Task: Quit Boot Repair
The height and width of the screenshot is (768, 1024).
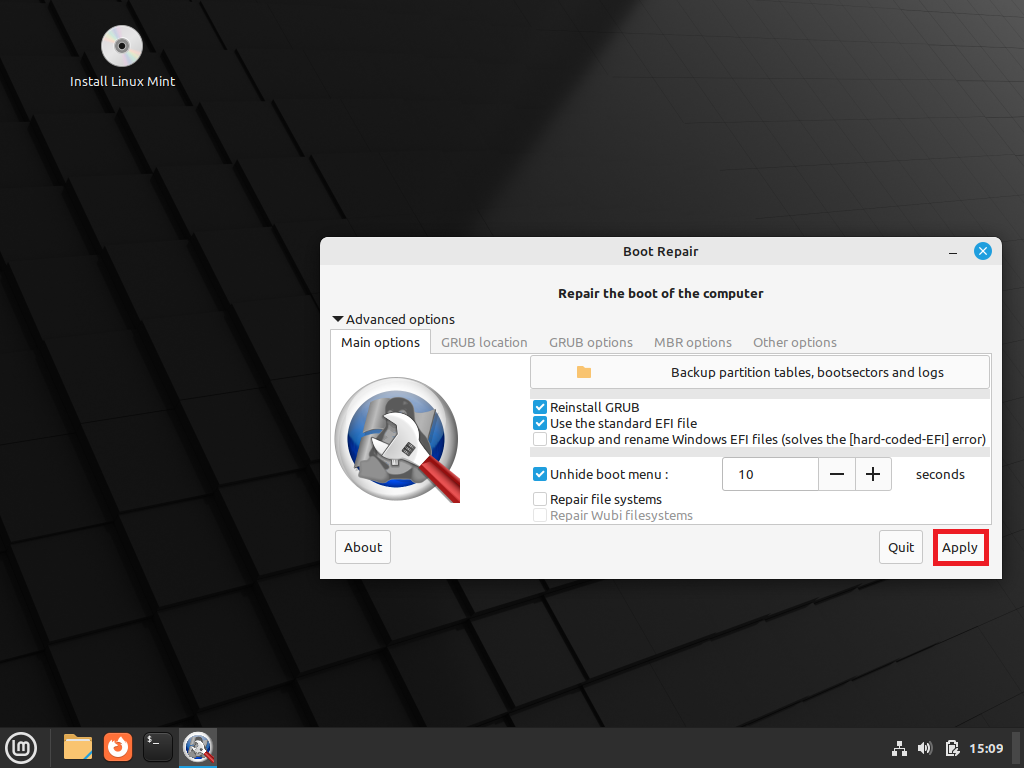Action: click(x=901, y=547)
